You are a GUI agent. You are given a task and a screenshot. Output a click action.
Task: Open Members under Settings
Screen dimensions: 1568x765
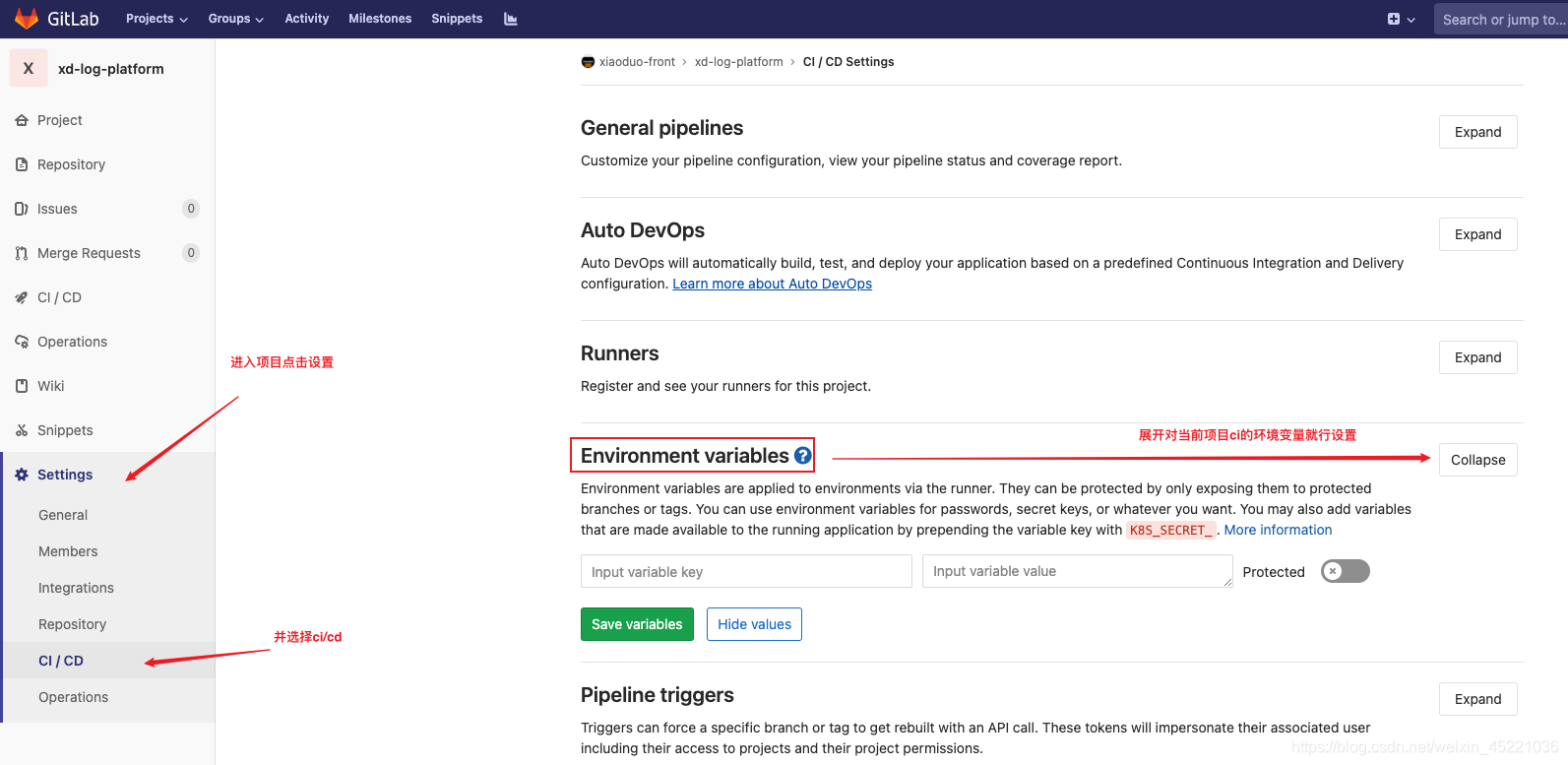(x=68, y=551)
